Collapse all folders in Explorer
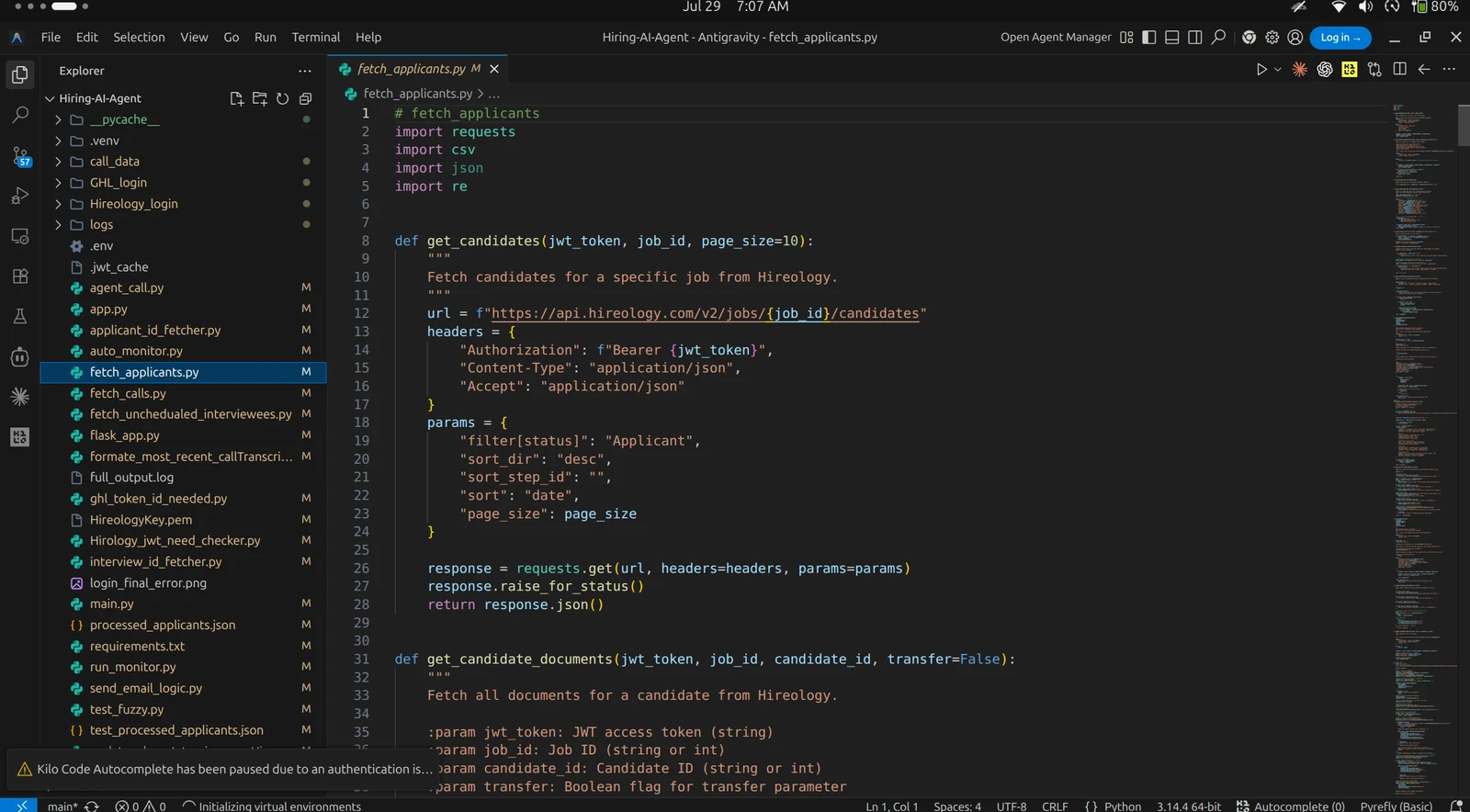The height and width of the screenshot is (812, 1470). coord(306,98)
